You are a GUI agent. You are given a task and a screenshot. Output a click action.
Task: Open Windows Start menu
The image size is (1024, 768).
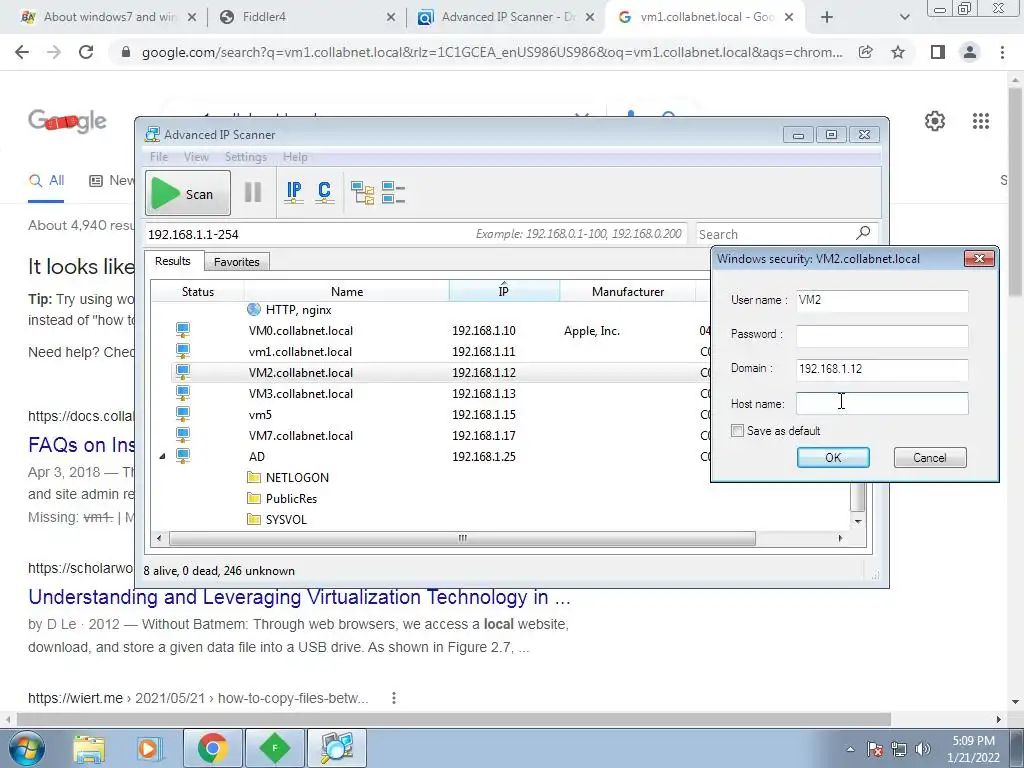[25, 748]
